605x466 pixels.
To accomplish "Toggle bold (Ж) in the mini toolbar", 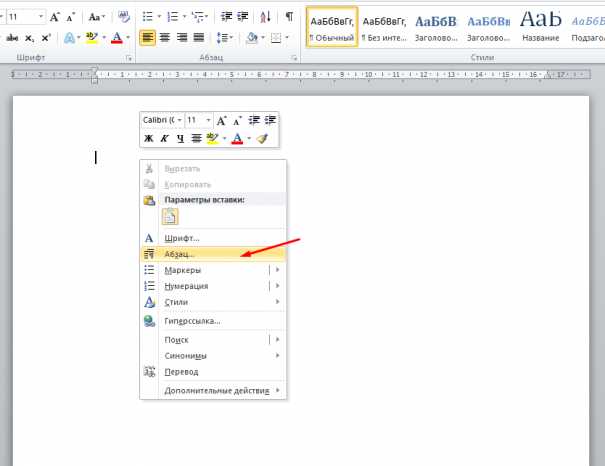I will 148,138.
